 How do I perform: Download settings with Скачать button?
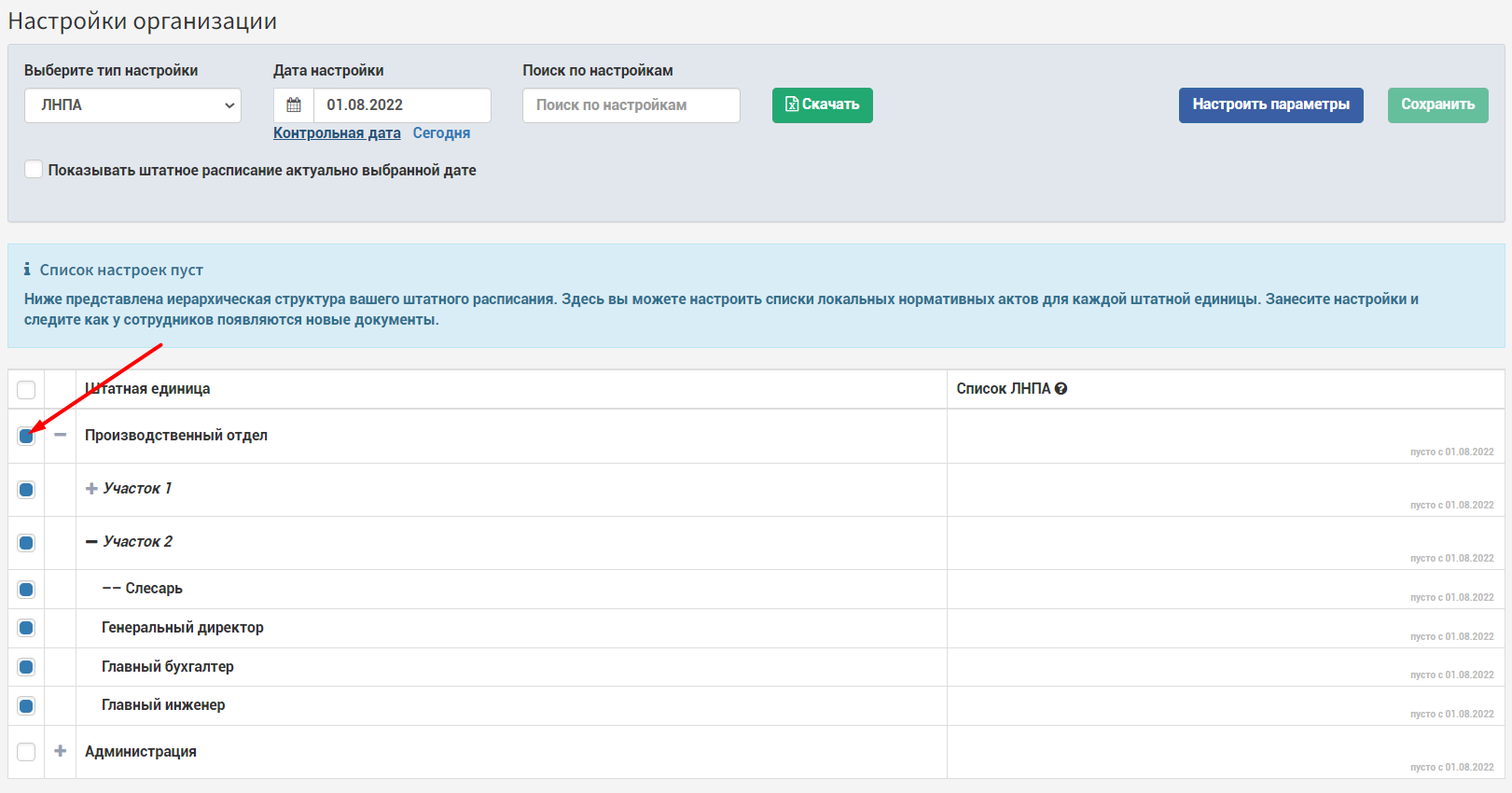coord(823,105)
